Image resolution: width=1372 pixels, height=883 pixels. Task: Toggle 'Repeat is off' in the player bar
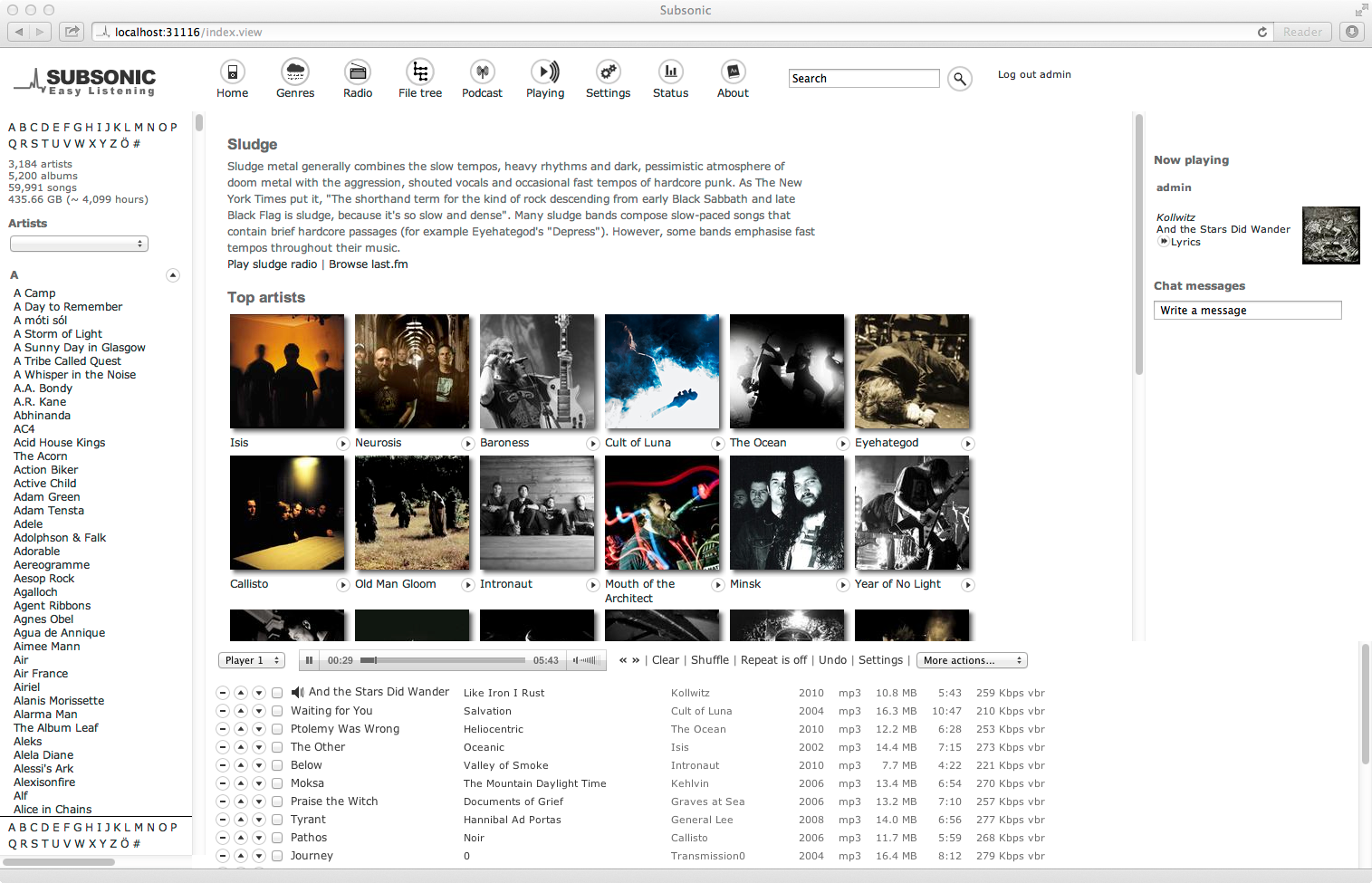tap(773, 660)
